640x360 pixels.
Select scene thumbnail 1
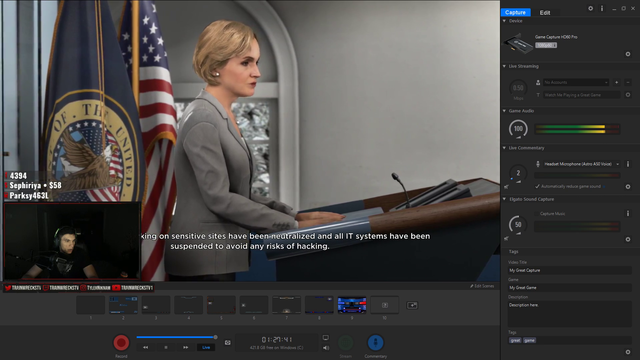coord(91,305)
